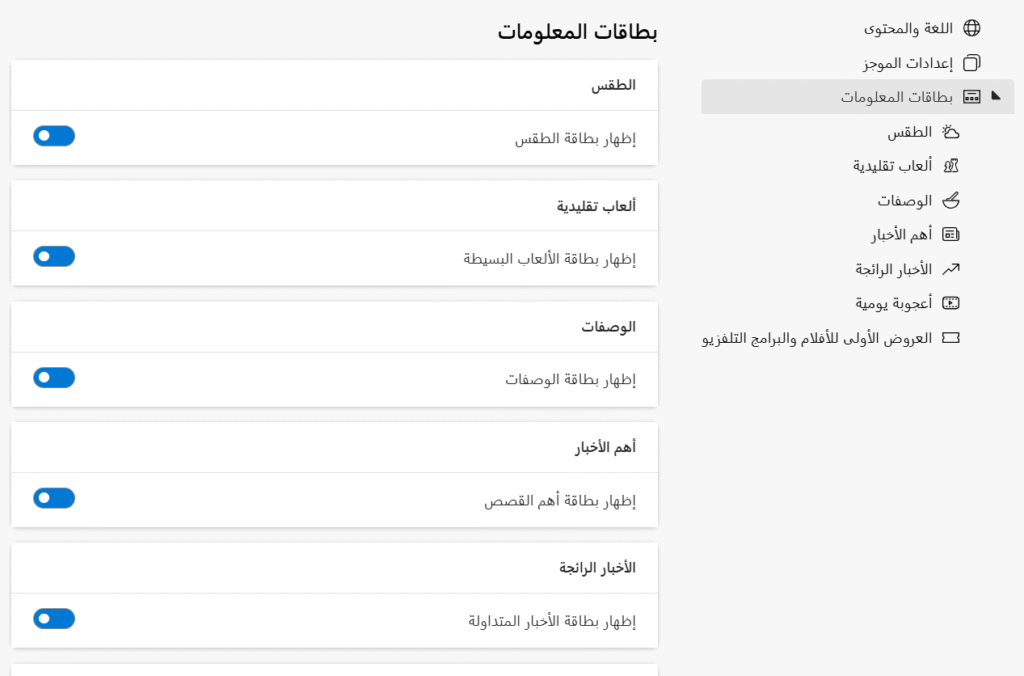Select الأخبار الرائجة in the sidebar

893,269
